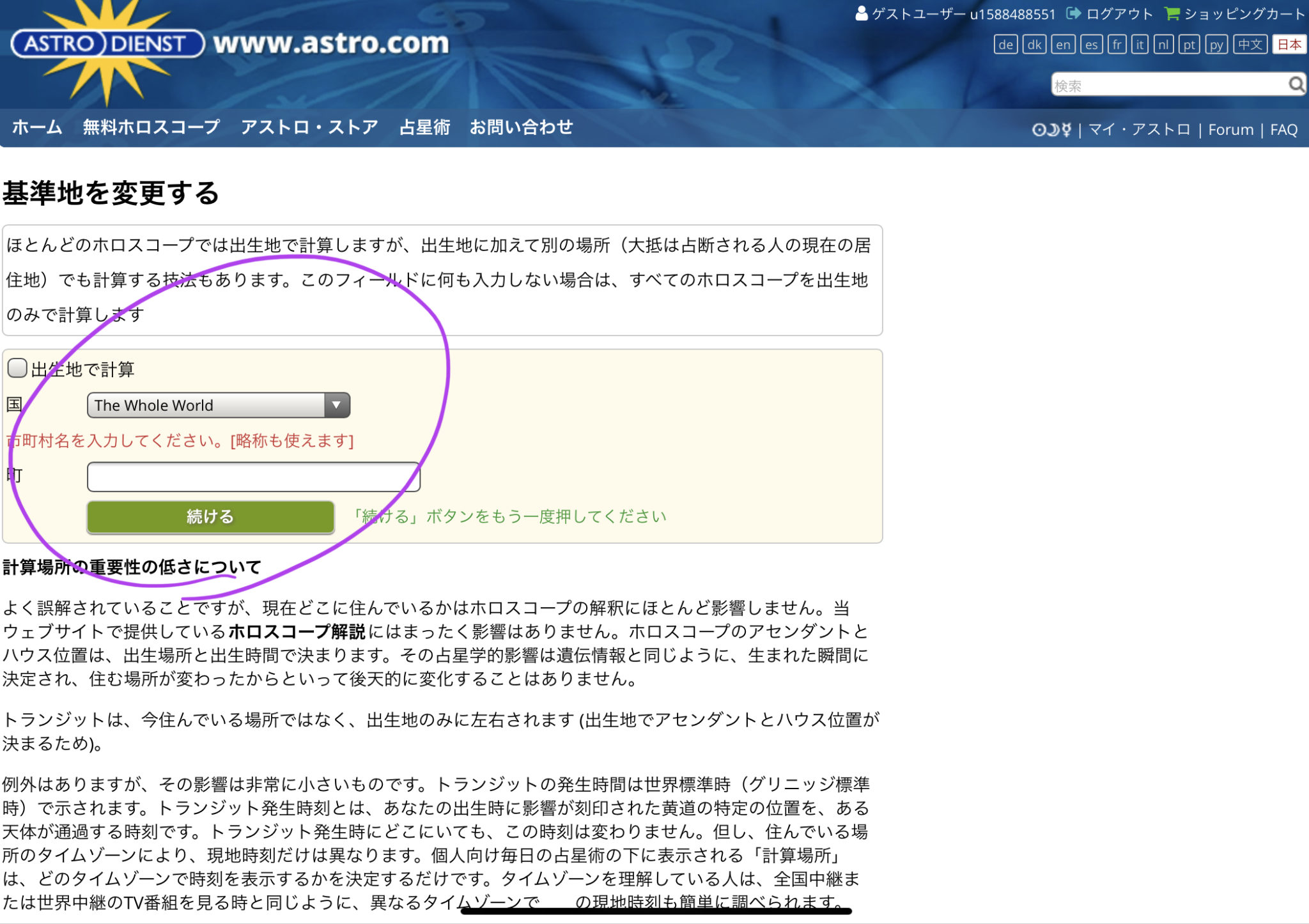The width and height of the screenshot is (1309, 924).
Task: Open The Whole World country dropdown
Action: (x=211, y=404)
